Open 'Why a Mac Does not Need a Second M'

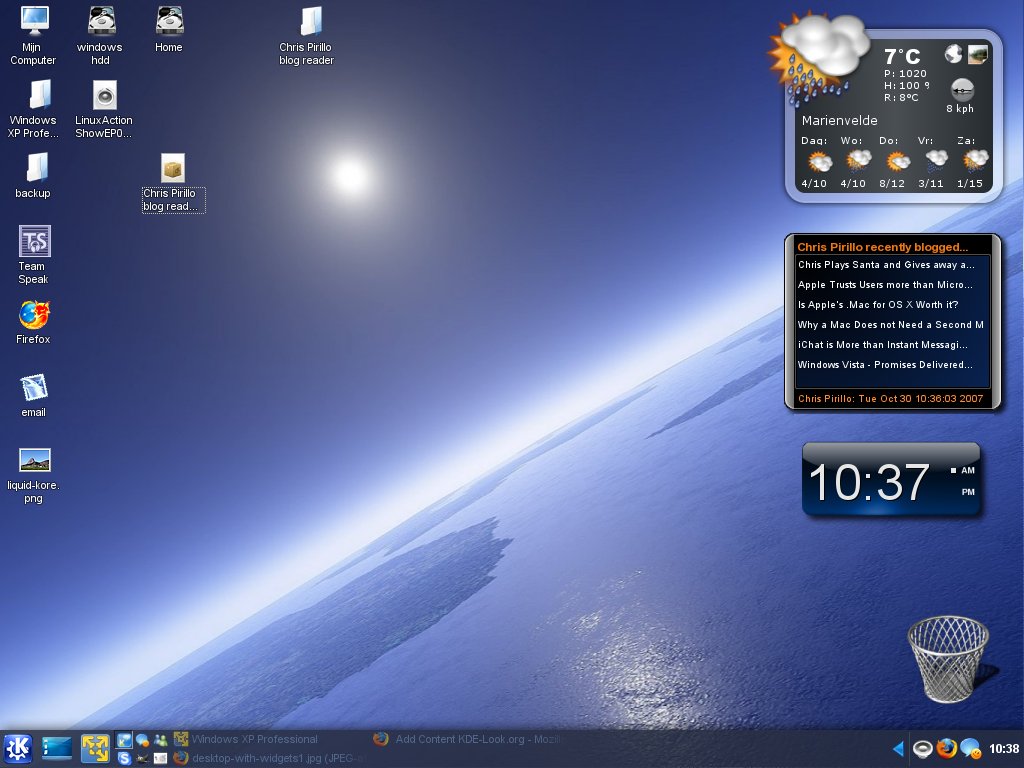[x=891, y=325]
